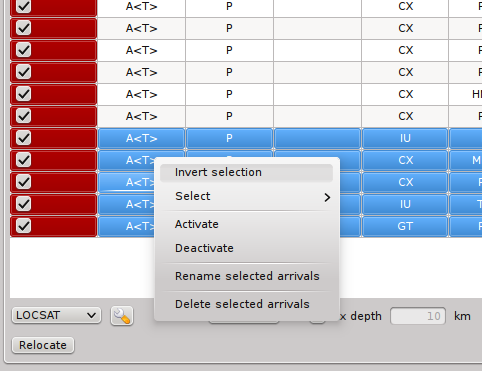Click the depth value field showing 10
This screenshot has height=371, width=482.
coord(418,316)
